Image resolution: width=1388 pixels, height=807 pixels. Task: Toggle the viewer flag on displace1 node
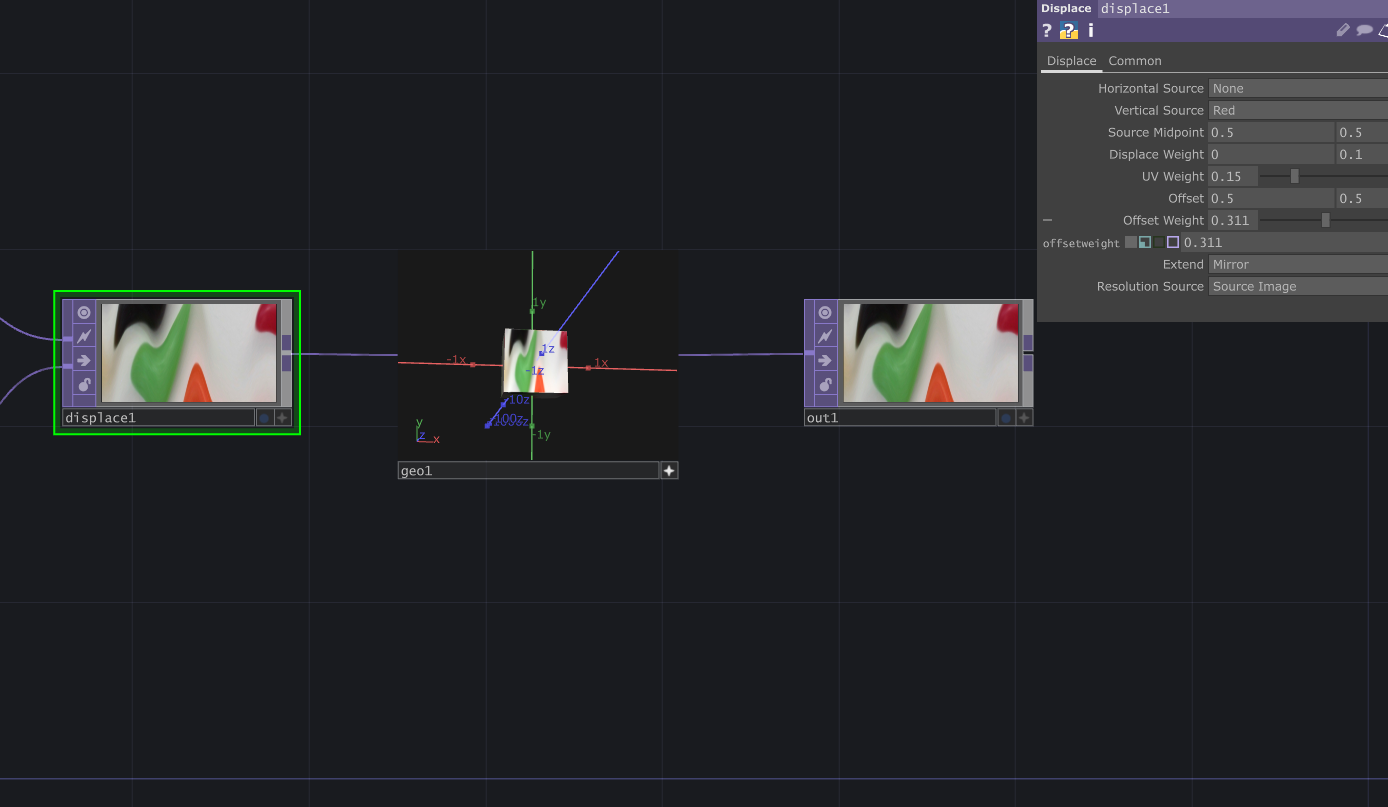83,312
